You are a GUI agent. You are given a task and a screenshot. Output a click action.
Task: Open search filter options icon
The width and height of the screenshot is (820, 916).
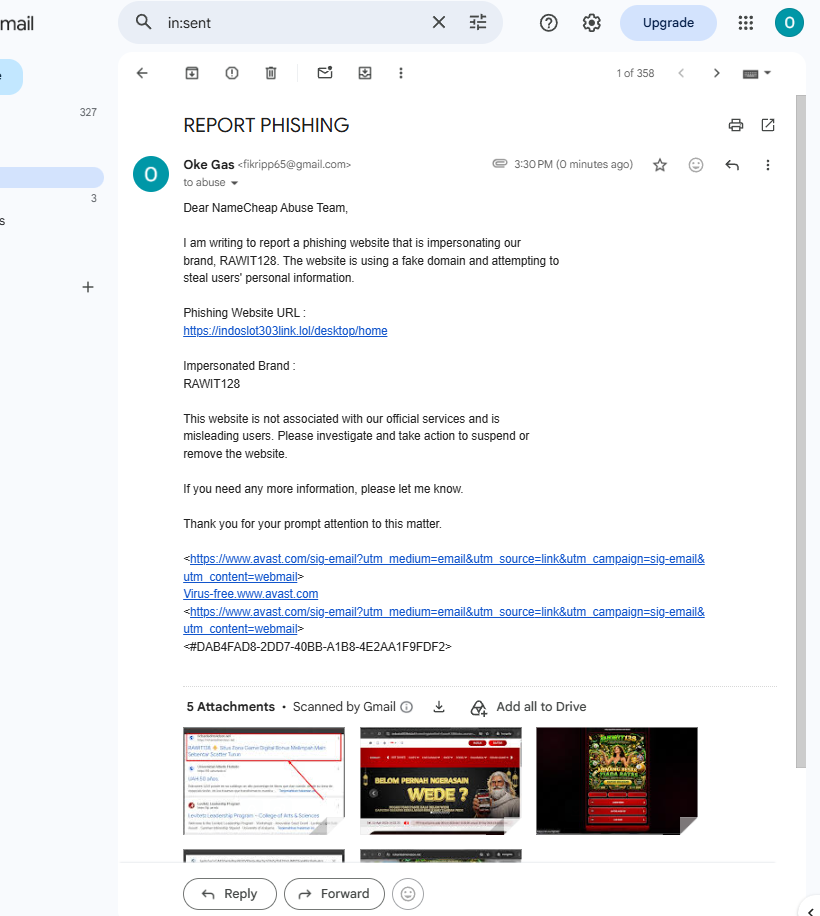478,22
